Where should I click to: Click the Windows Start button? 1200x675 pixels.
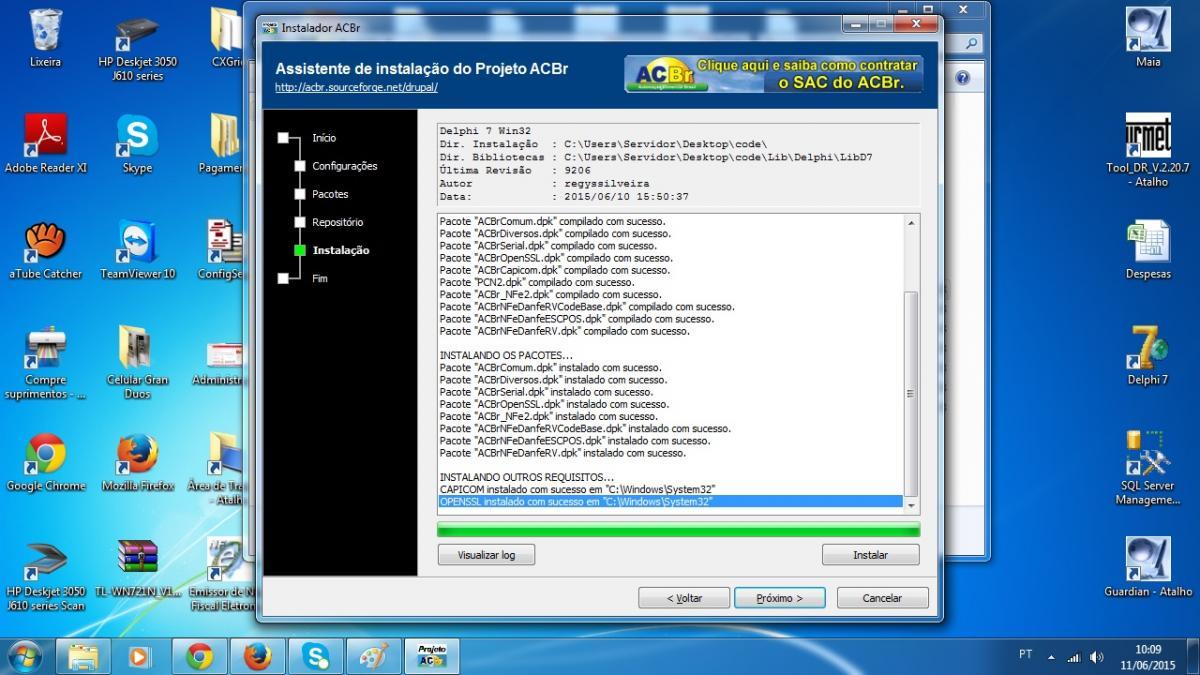(24, 656)
